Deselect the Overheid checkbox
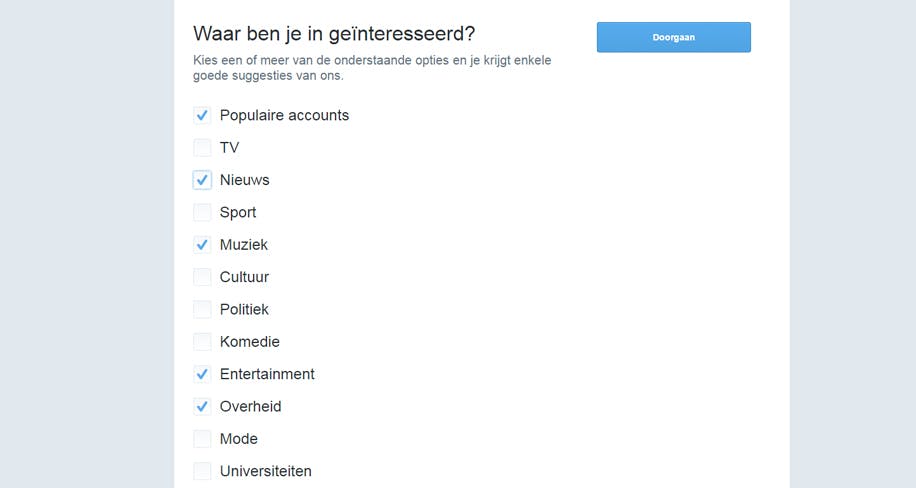Viewport: 916px width, 488px height. 202,407
